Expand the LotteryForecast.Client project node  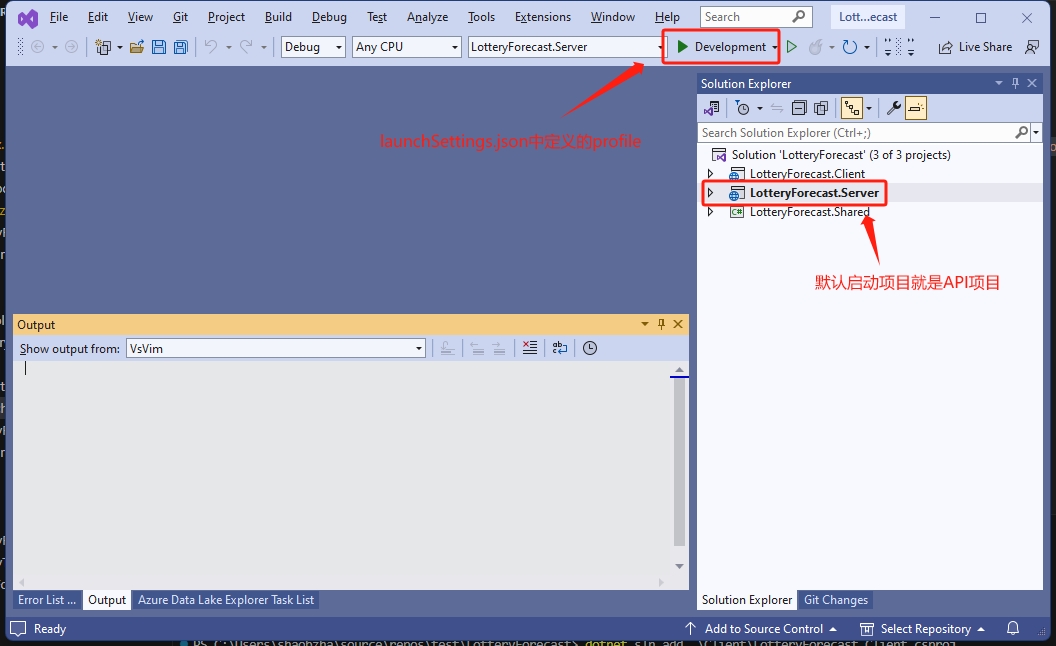tap(710, 174)
